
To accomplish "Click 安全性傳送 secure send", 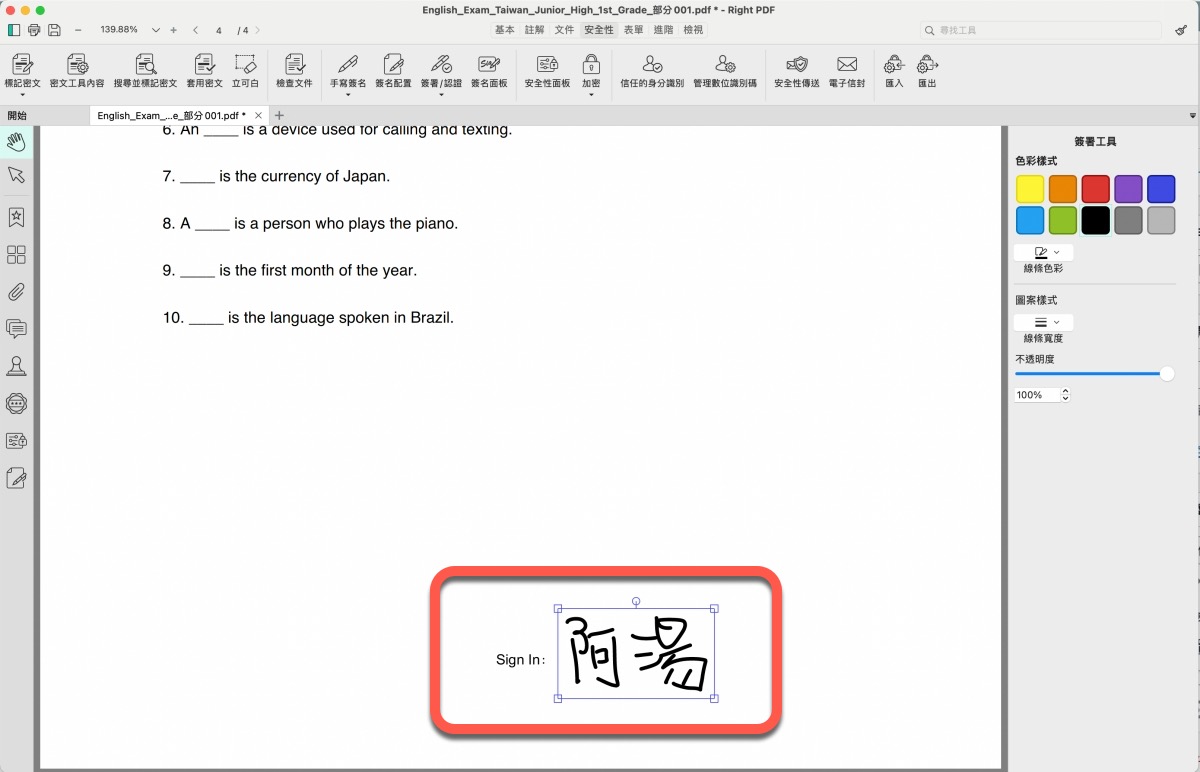I will [x=797, y=70].
